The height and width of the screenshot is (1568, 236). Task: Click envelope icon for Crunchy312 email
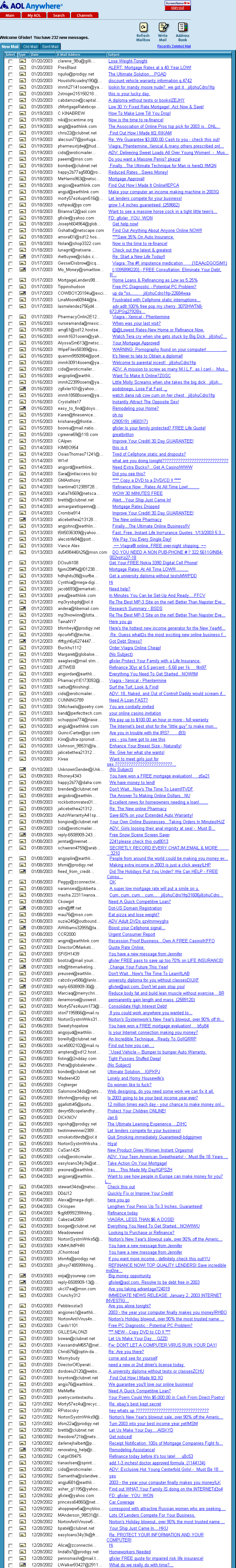23,1295
